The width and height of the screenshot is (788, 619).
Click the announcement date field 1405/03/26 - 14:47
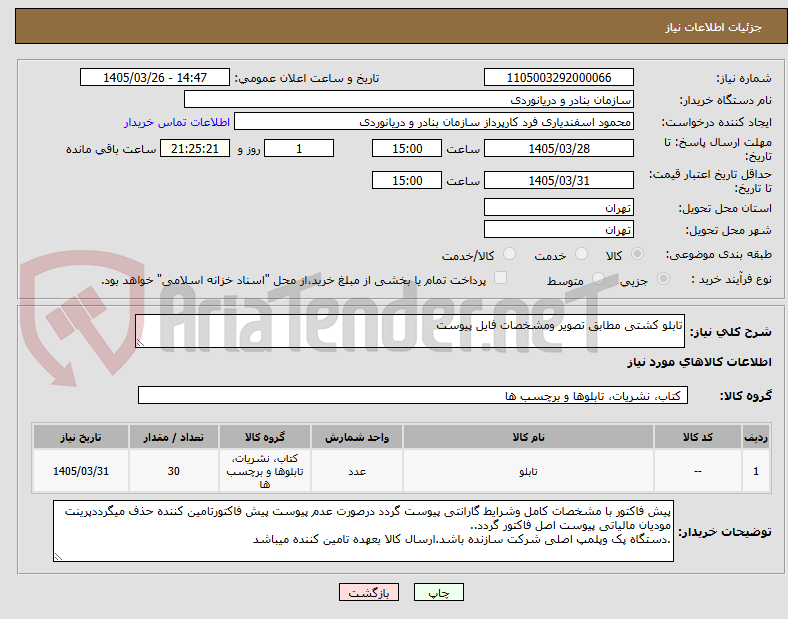click(155, 77)
